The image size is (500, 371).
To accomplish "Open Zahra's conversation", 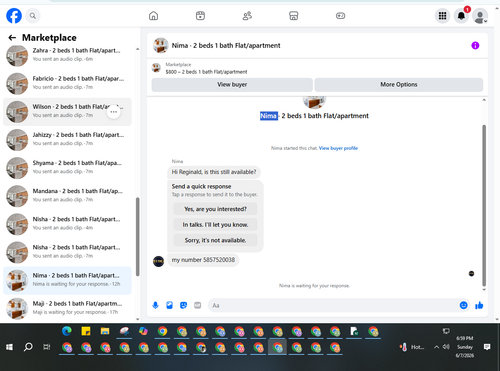I will coord(67,55).
